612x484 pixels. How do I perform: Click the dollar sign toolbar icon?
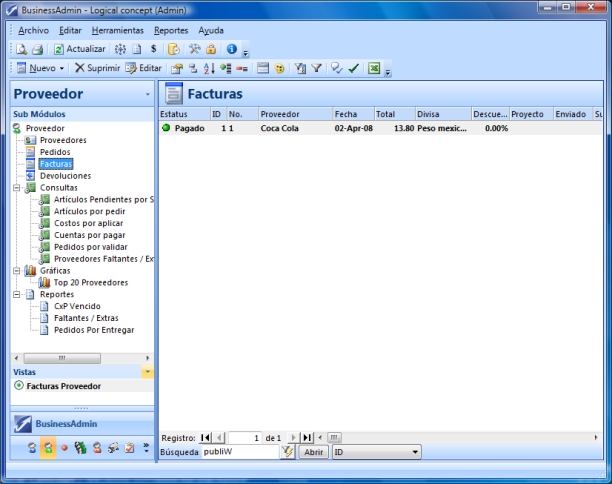click(153, 49)
